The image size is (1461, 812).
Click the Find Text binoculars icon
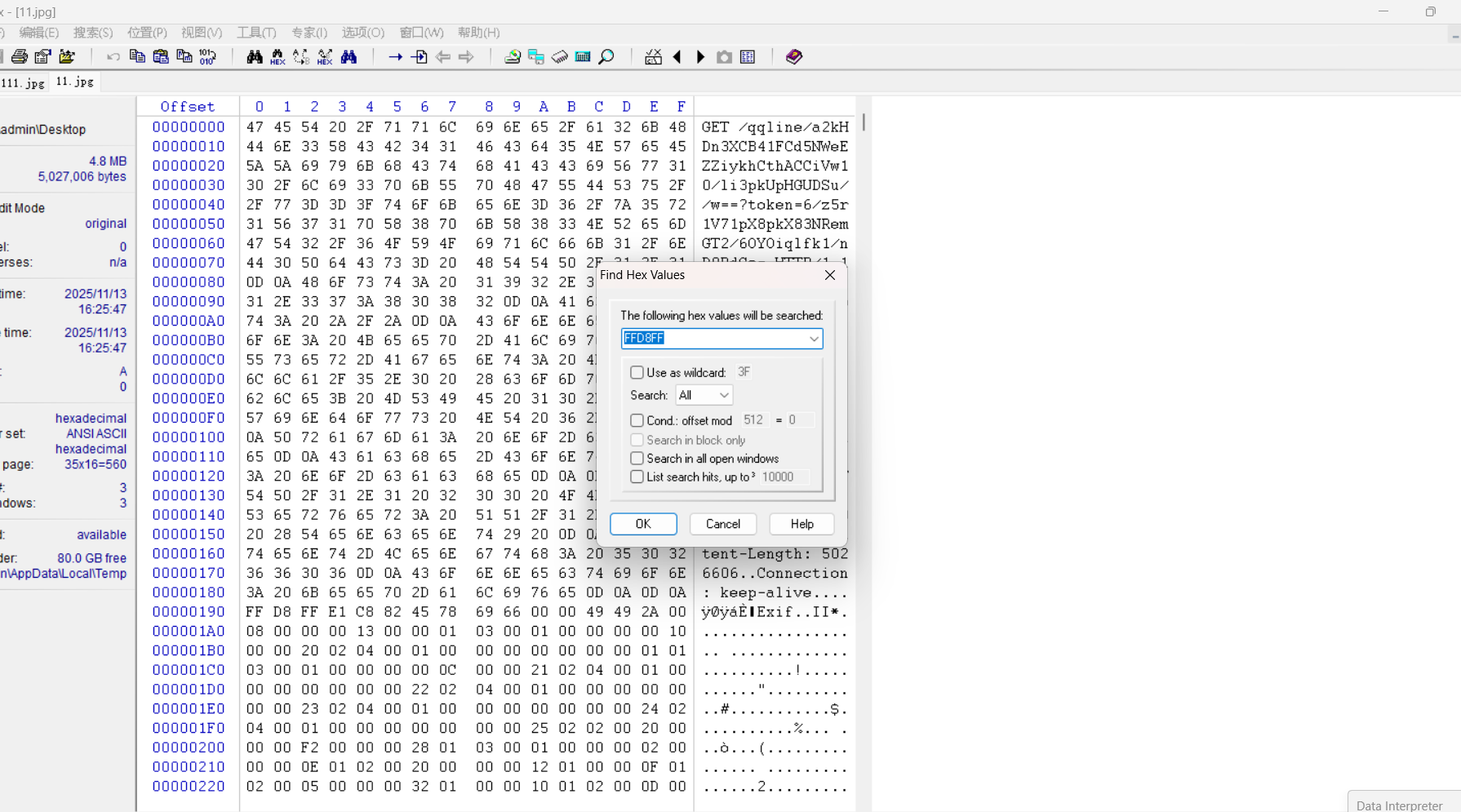point(255,57)
